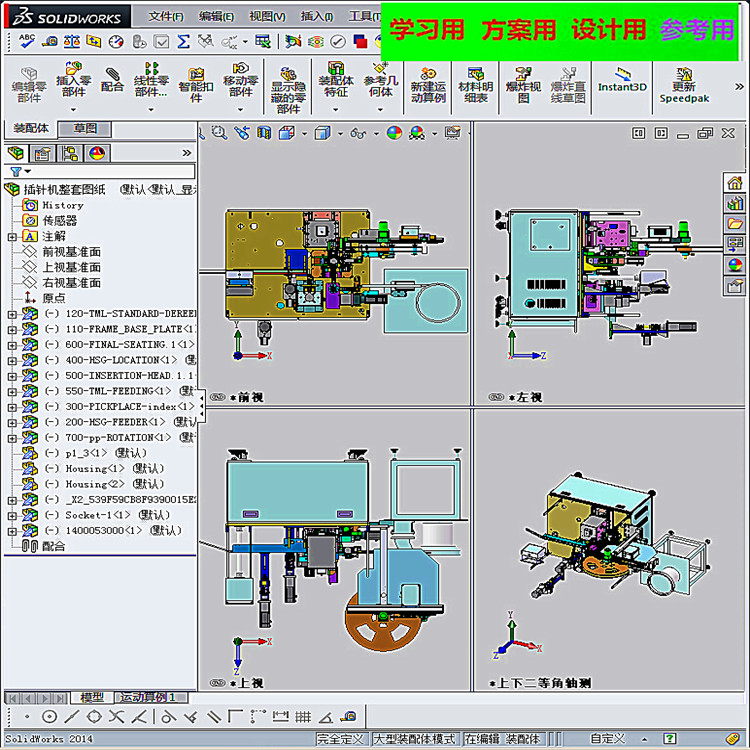Select Housing<2> in the tree
Viewport: 750px width, 750px height.
[x=114, y=484]
